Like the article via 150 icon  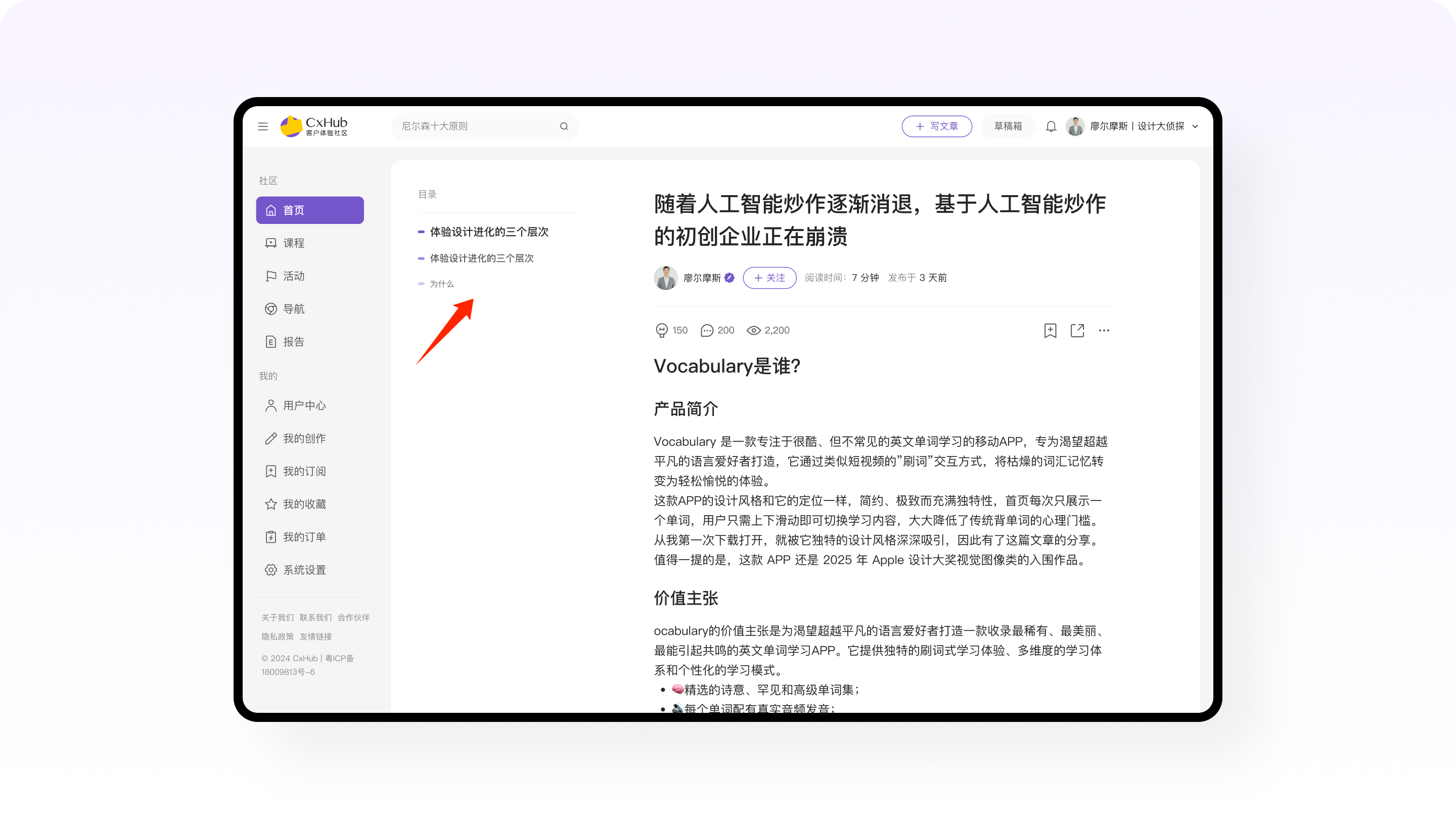(661, 330)
